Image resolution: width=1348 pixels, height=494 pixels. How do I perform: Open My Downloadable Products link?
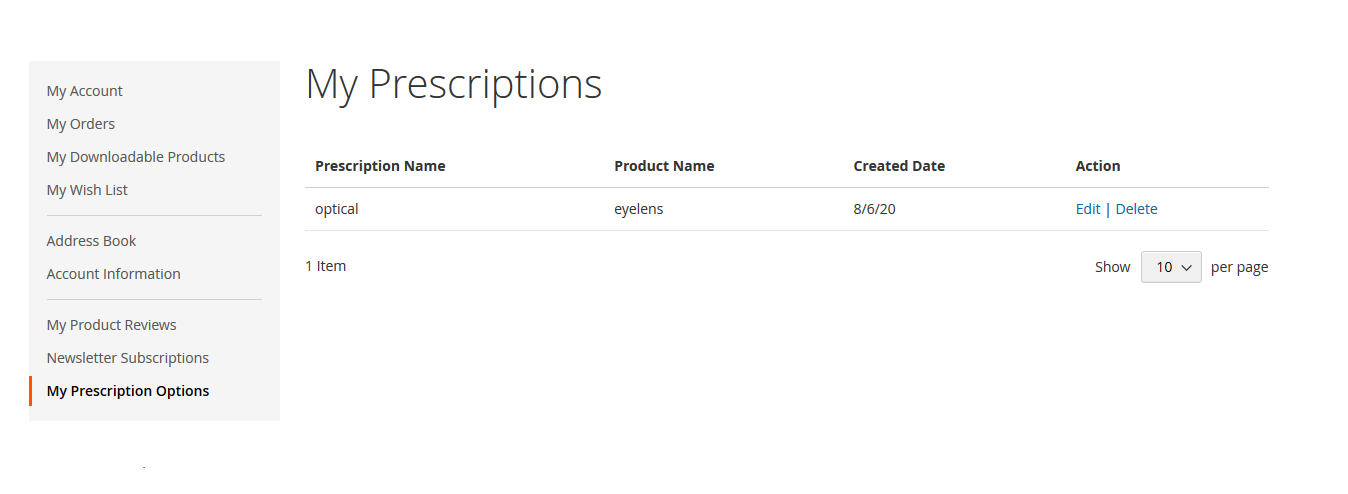point(136,157)
